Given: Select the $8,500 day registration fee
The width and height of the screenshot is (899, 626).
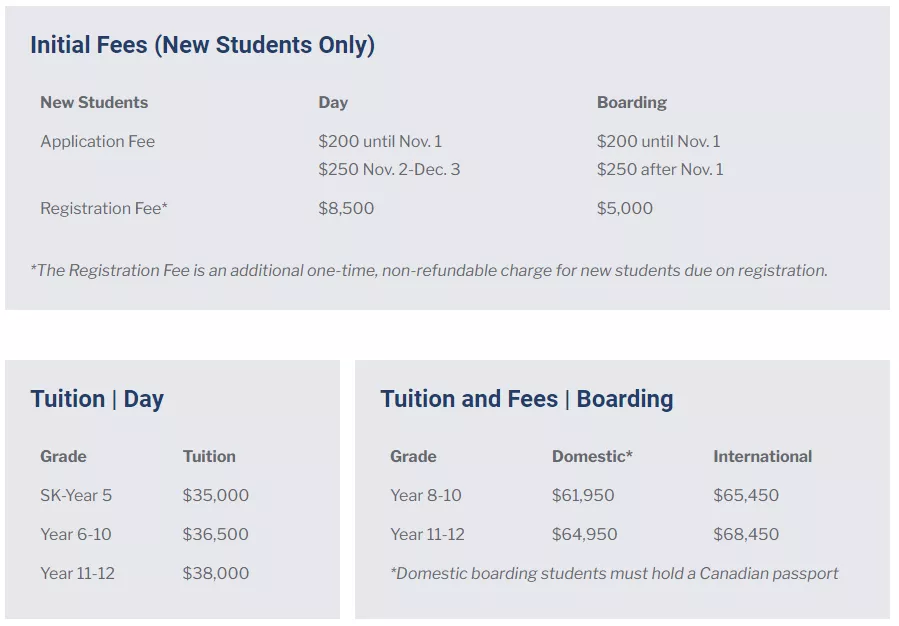Looking at the screenshot, I should pos(346,209).
